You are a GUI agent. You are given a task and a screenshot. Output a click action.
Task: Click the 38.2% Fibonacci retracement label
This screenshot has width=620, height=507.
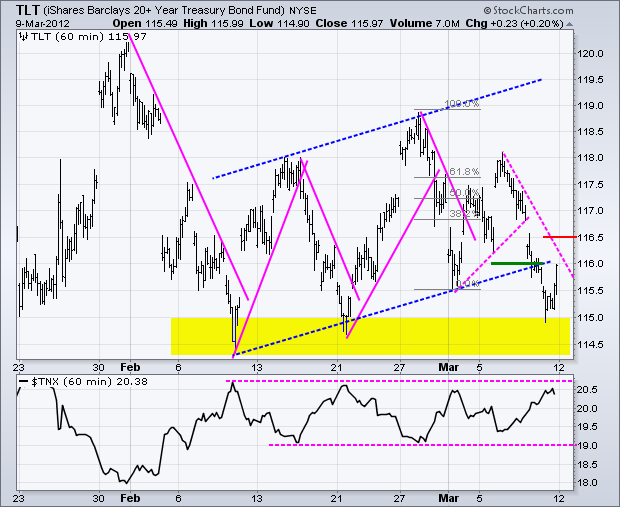pos(464,214)
